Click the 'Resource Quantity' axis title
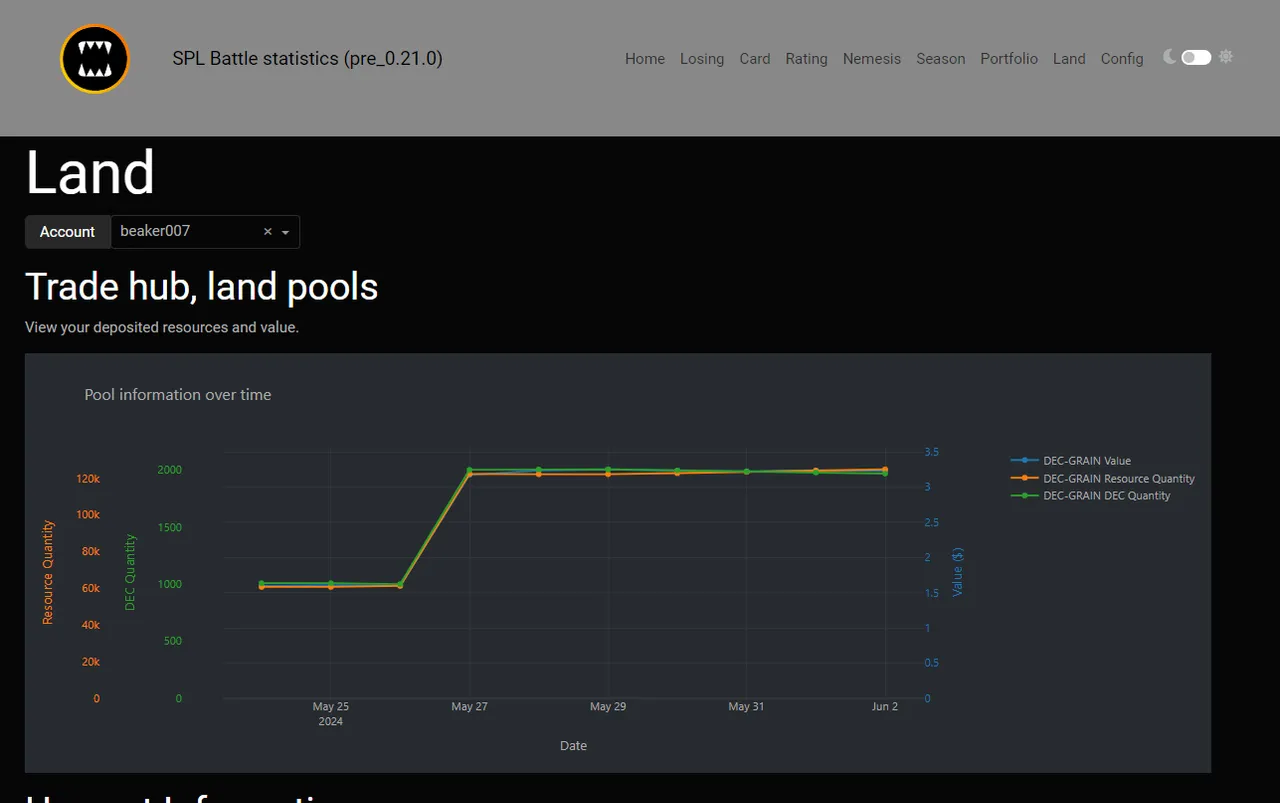This screenshot has height=803, width=1280. coord(48,573)
